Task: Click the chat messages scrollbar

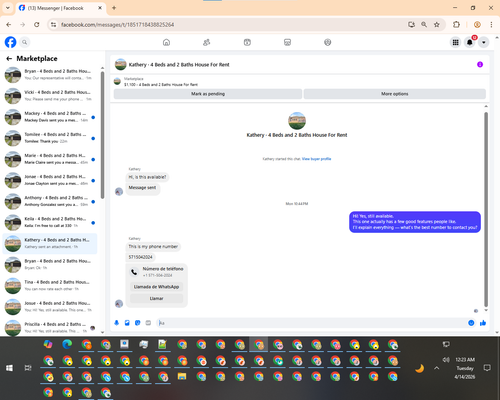Action: coord(486,209)
